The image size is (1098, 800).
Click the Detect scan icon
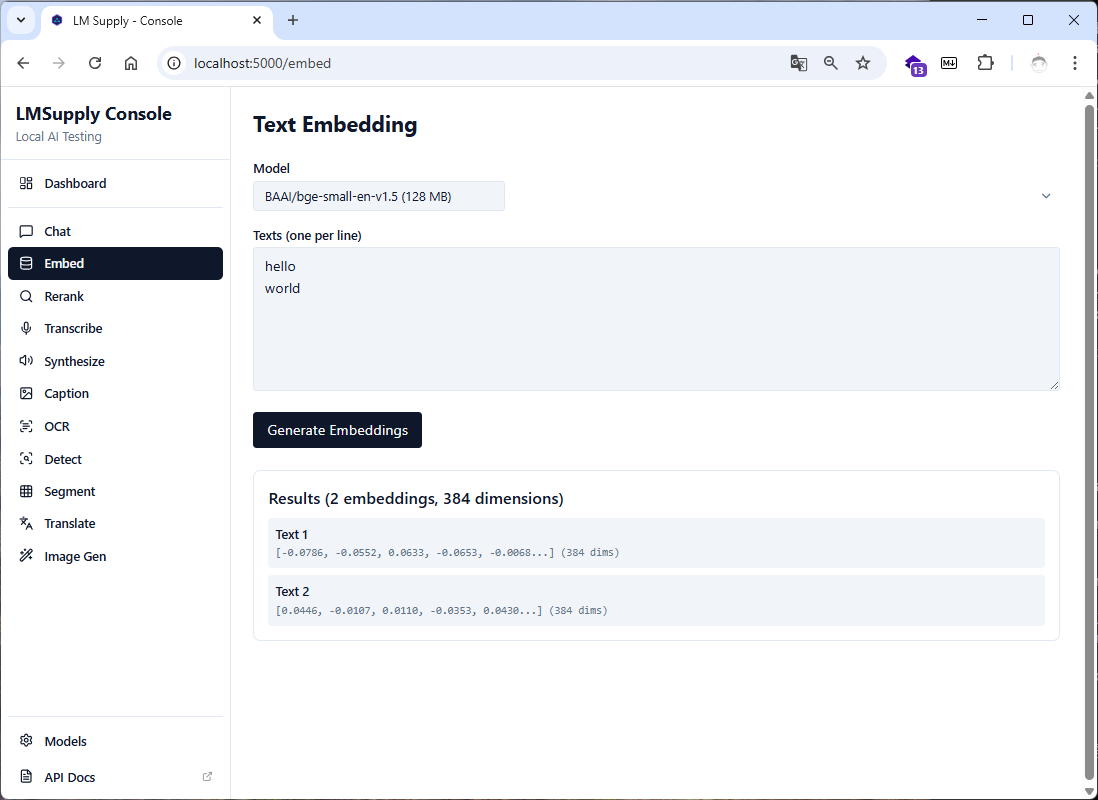[26, 459]
